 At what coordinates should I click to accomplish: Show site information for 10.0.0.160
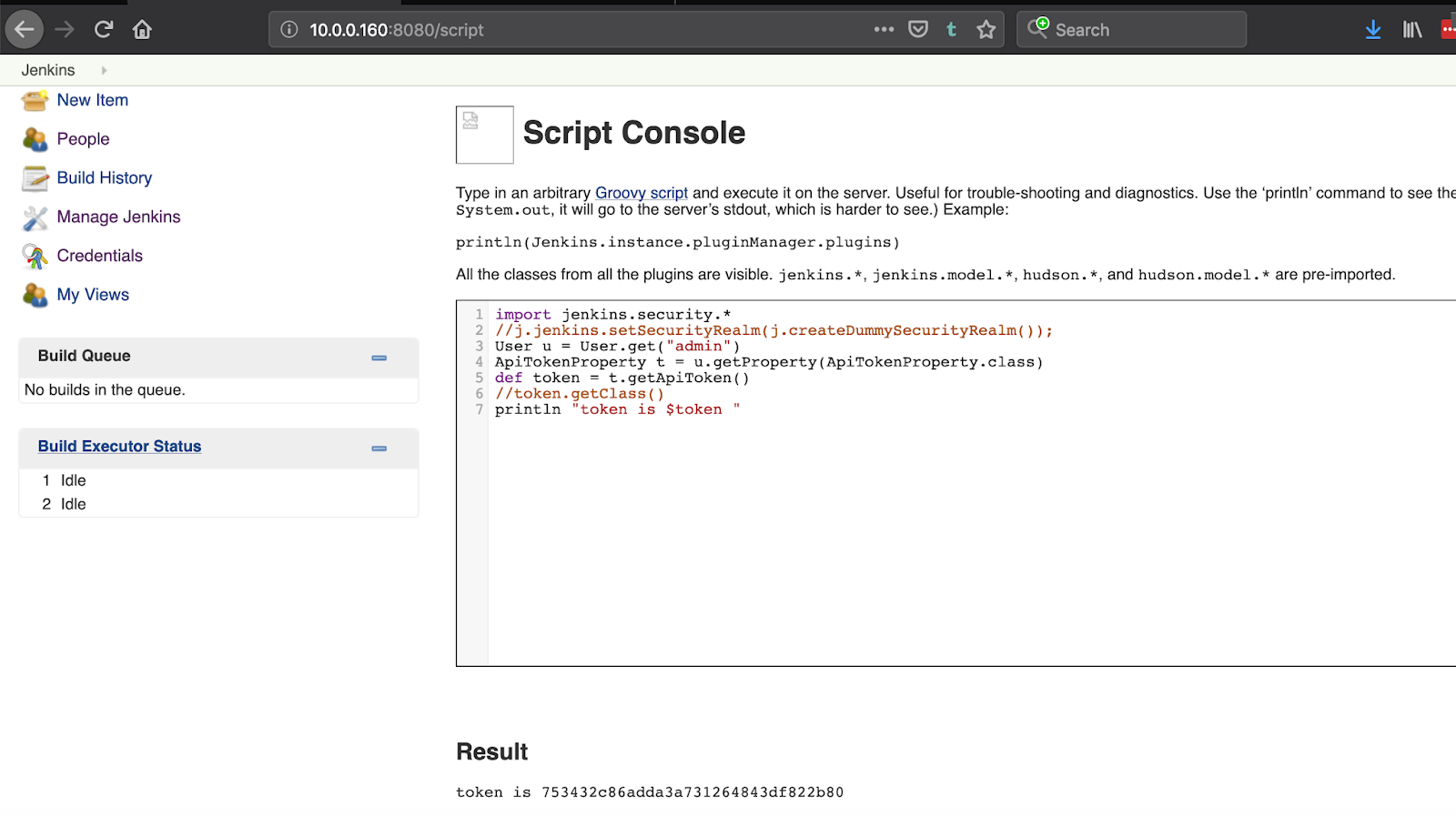coord(289,29)
